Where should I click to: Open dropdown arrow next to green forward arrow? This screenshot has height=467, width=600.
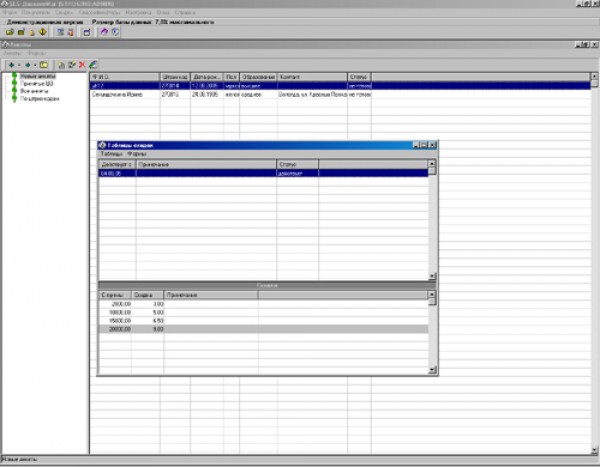pyautogui.click(x=35, y=65)
